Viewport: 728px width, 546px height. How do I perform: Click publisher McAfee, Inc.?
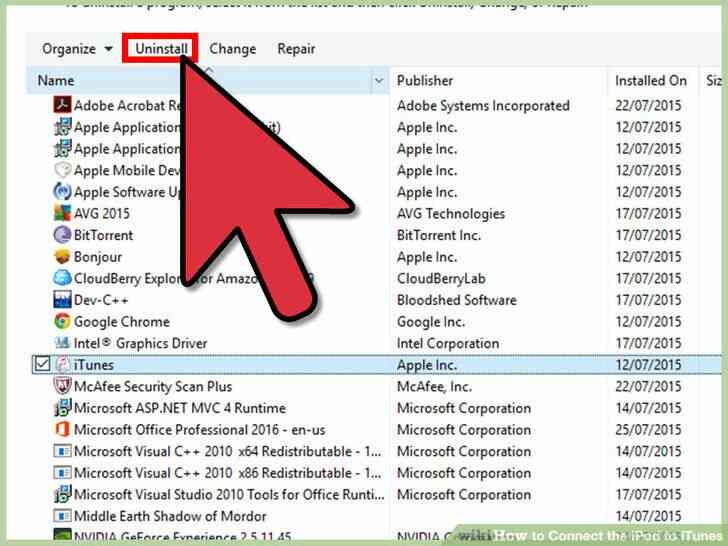coord(435,386)
